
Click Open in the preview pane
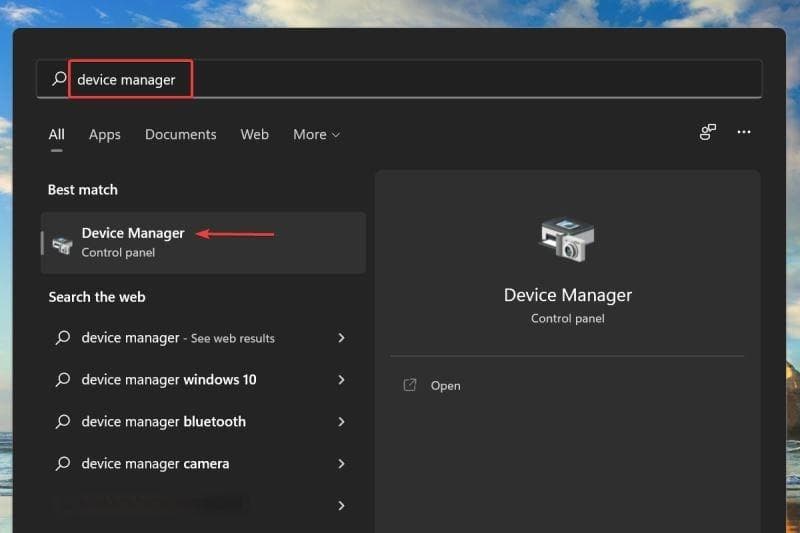[x=445, y=386]
